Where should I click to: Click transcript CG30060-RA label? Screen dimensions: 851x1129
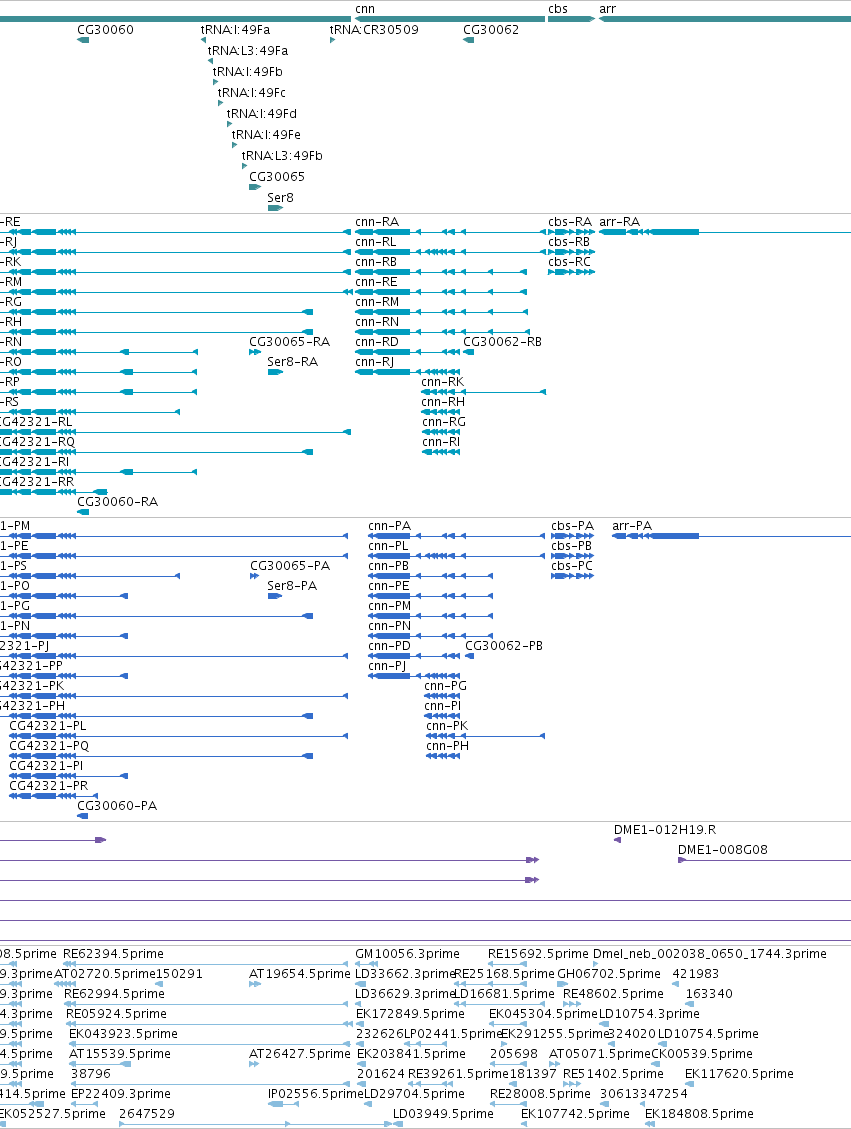point(117,502)
